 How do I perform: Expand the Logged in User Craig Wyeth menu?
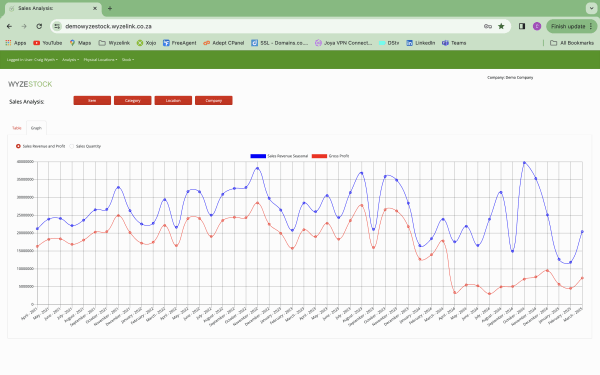coord(32,60)
